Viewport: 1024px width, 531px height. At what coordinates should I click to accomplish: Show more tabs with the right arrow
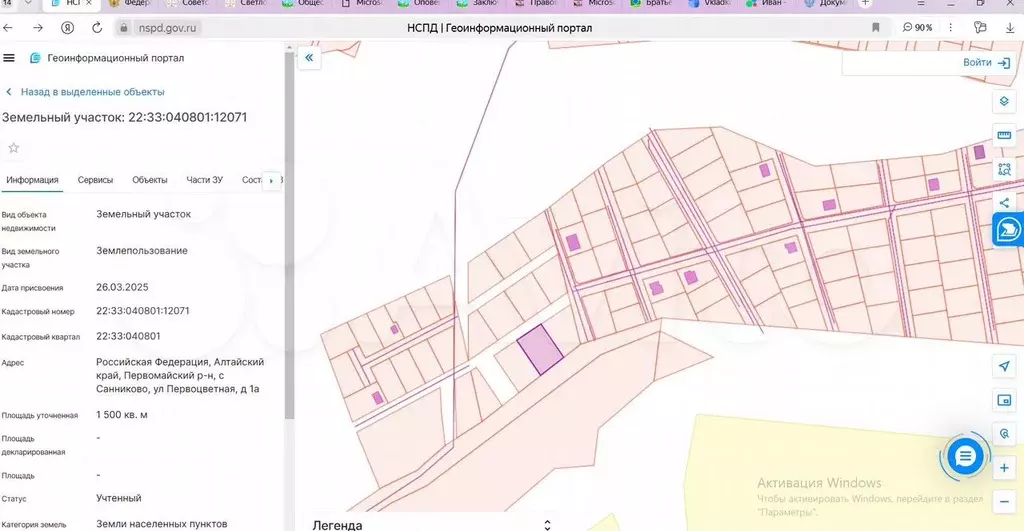[271, 181]
